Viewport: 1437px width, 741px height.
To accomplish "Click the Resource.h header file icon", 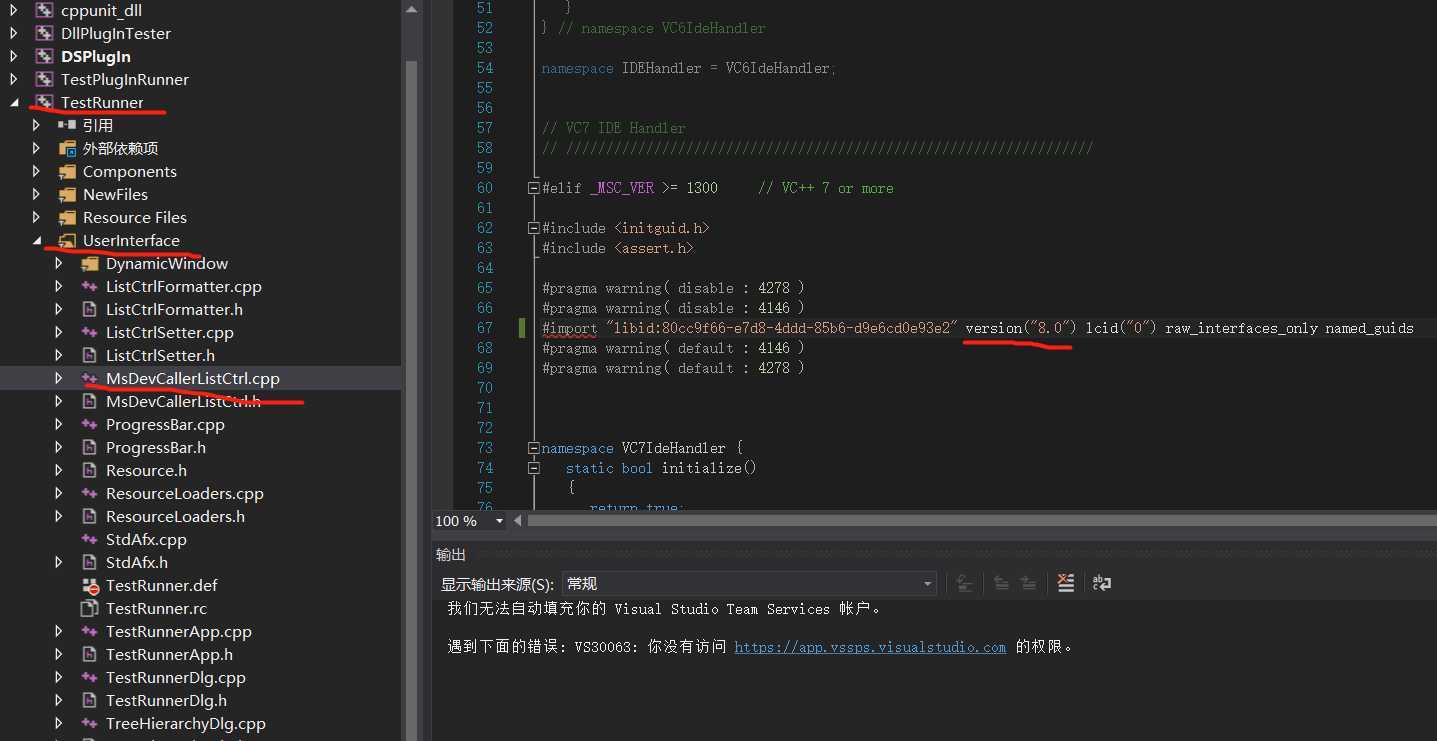I will tap(90, 470).
